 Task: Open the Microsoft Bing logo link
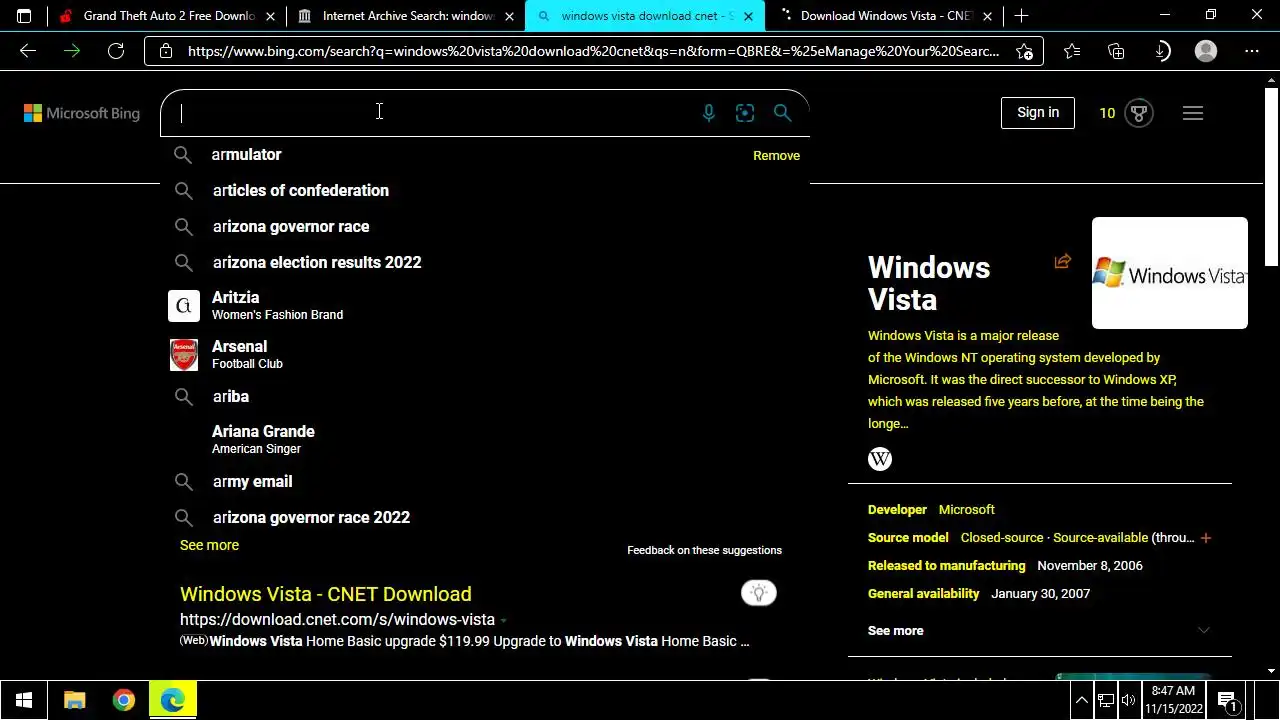click(82, 113)
